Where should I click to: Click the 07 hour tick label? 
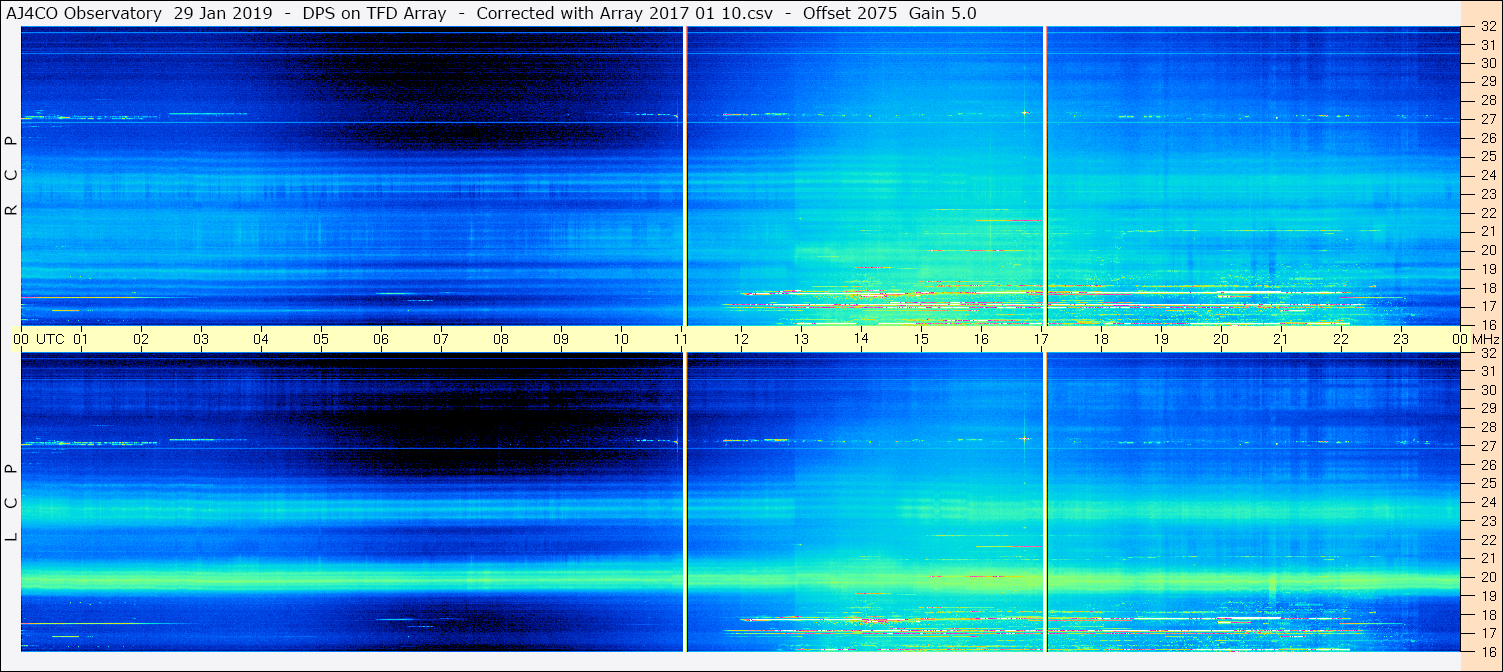[441, 339]
